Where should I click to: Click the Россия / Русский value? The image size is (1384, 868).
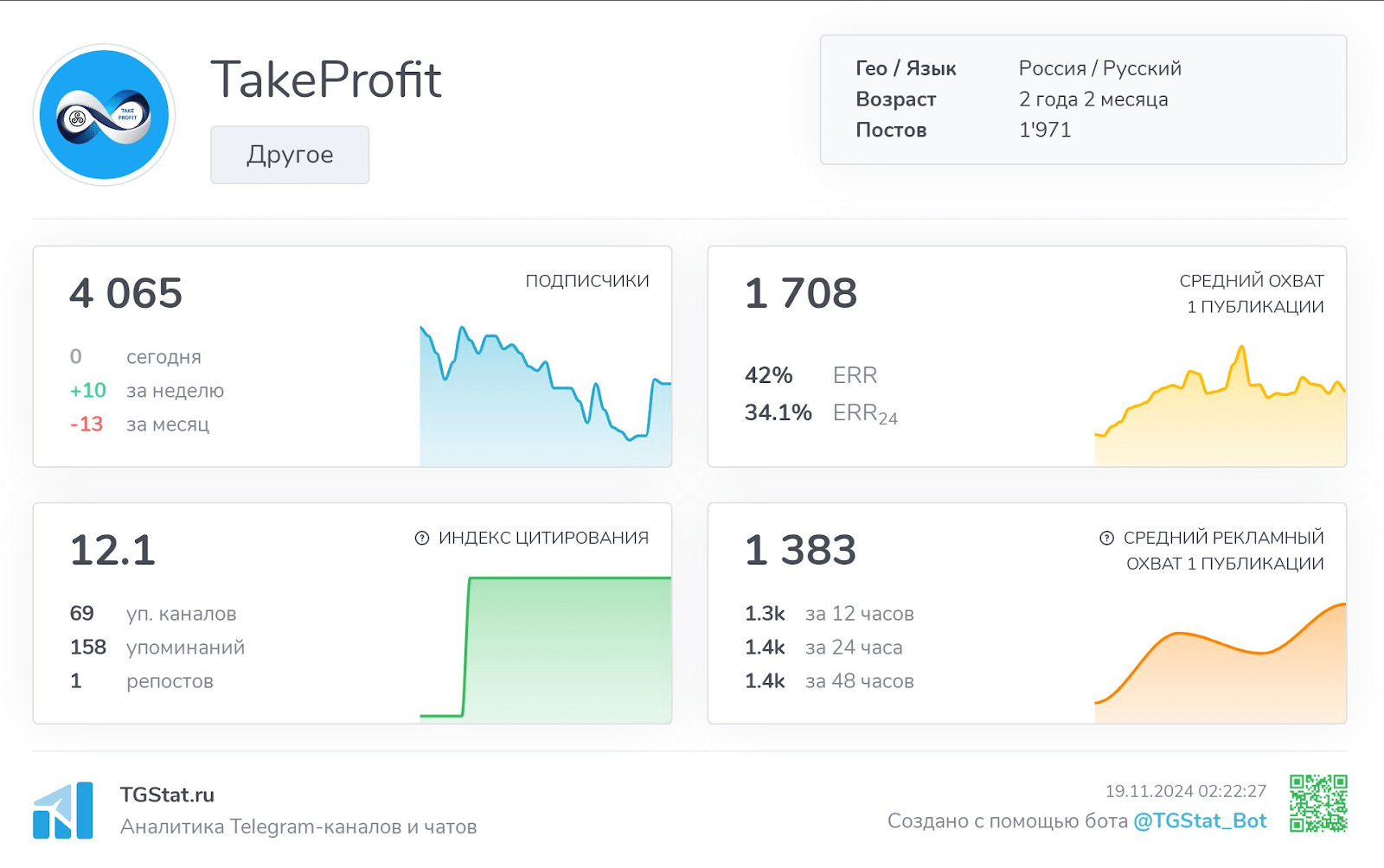pos(1100,68)
